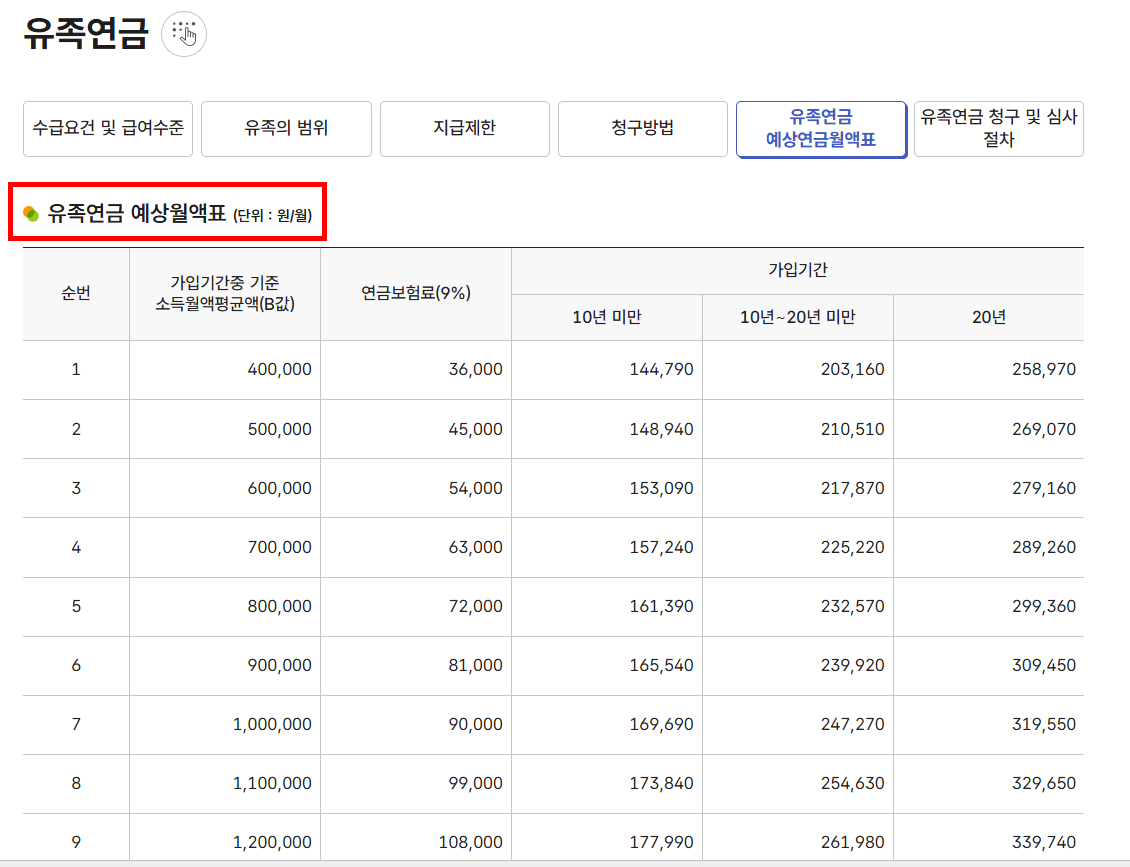The height and width of the screenshot is (867, 1130).
Task: Click the highlighted 유족연금 예상연금월액표 tab
Action: pos(821,128)
